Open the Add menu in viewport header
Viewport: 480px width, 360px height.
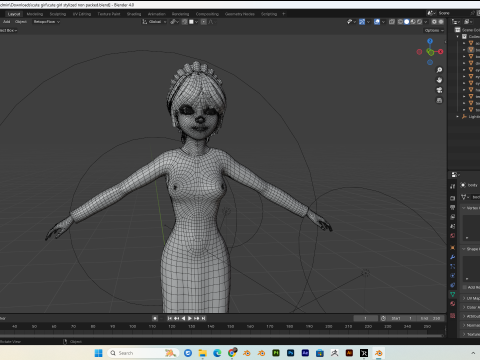pos(6,22)
